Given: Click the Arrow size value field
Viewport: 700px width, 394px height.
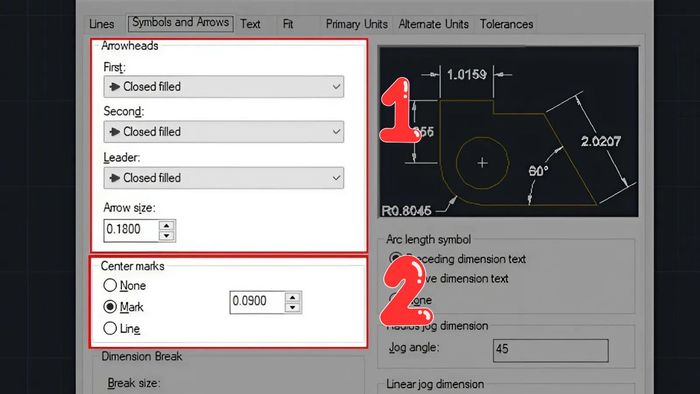Looking at the screenshot, I should pos(131,230).
